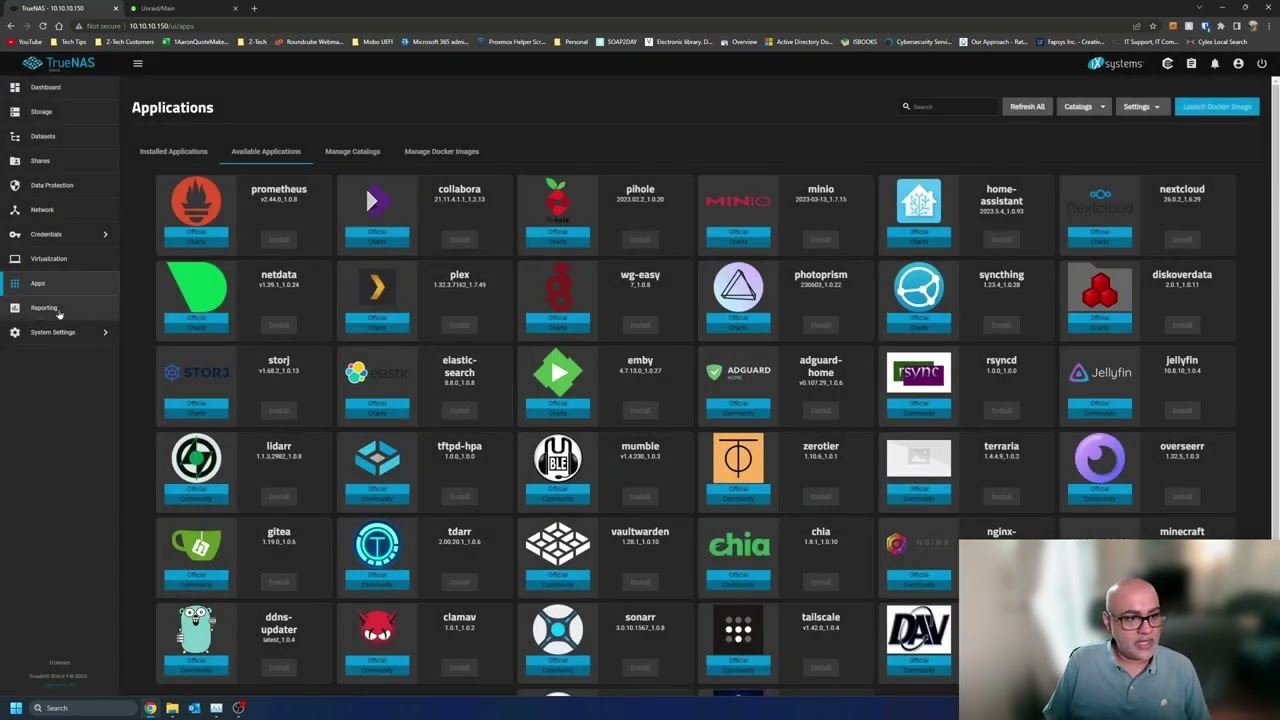Click the diskoverdata red cubes icon
This screenshot has width=1280, height=720.
click(x=1100, y=287)
